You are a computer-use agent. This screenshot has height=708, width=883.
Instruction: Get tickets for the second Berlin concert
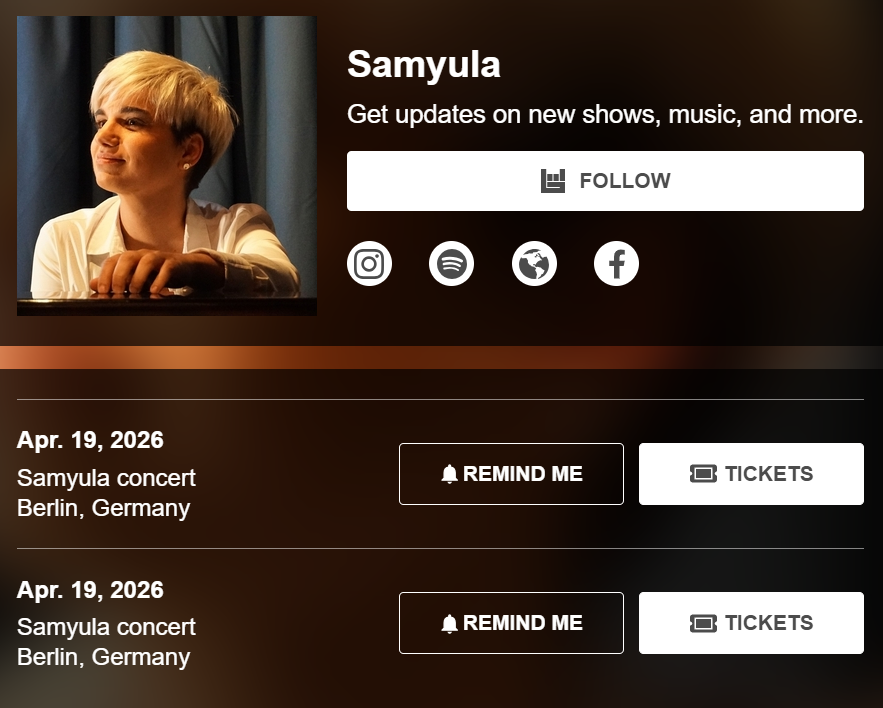point(751,623)
